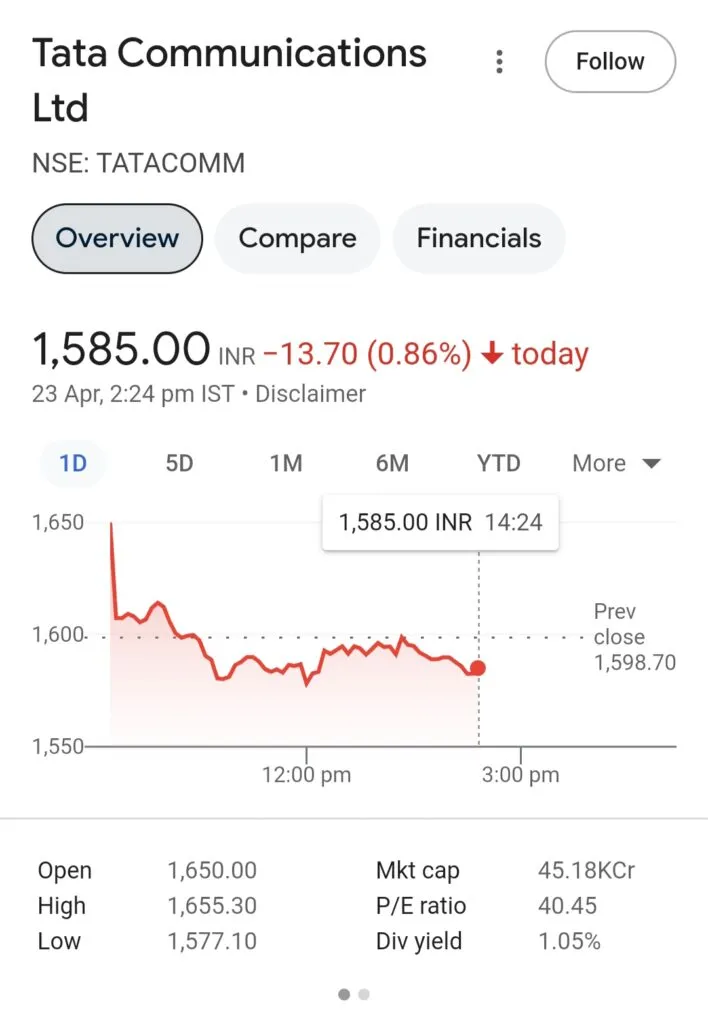Select the 5D chart range
This screenshot has height=1024, width=708.
click(180, 463)
